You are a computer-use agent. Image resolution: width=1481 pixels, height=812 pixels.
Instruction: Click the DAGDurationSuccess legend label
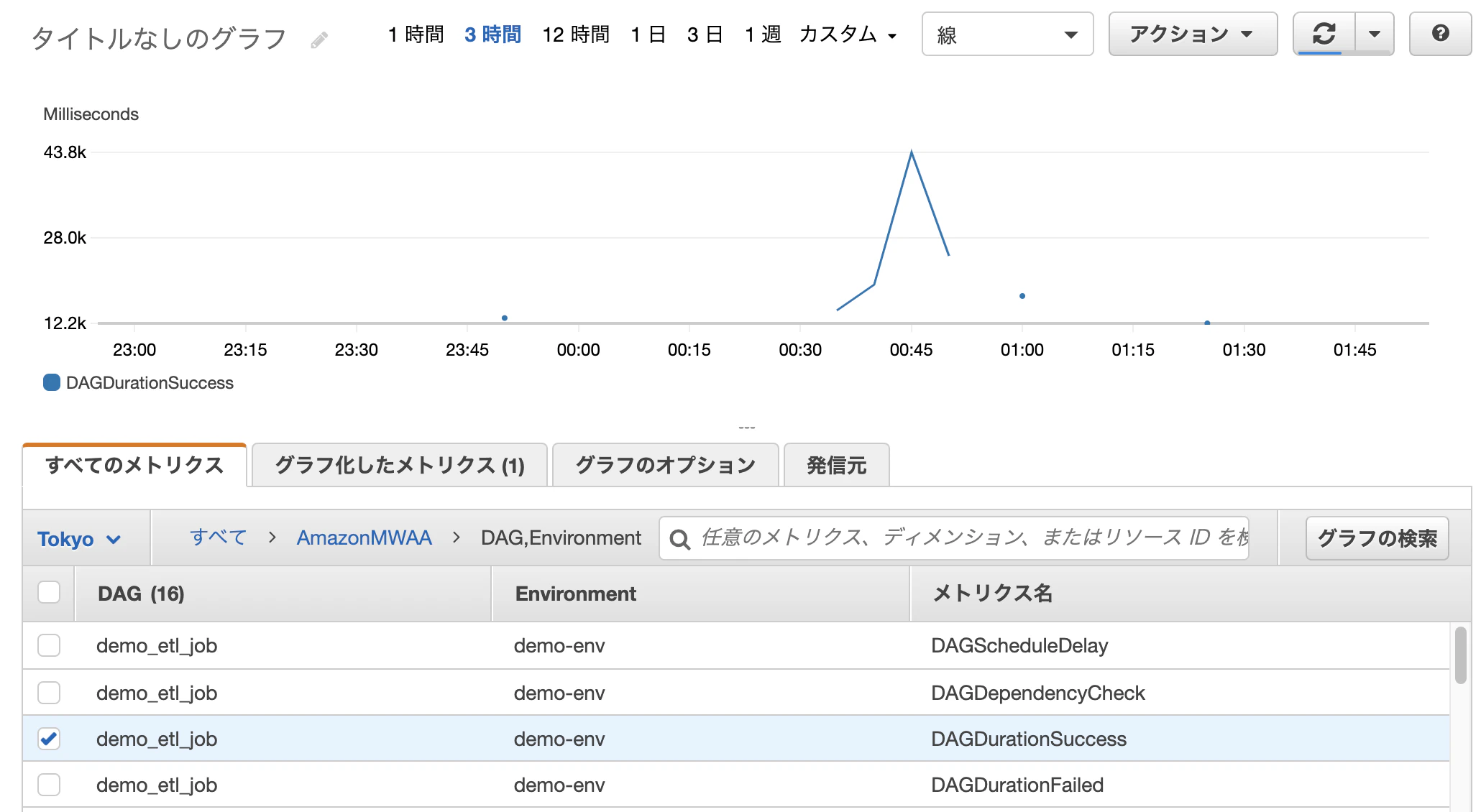click(x=150, y=383)
